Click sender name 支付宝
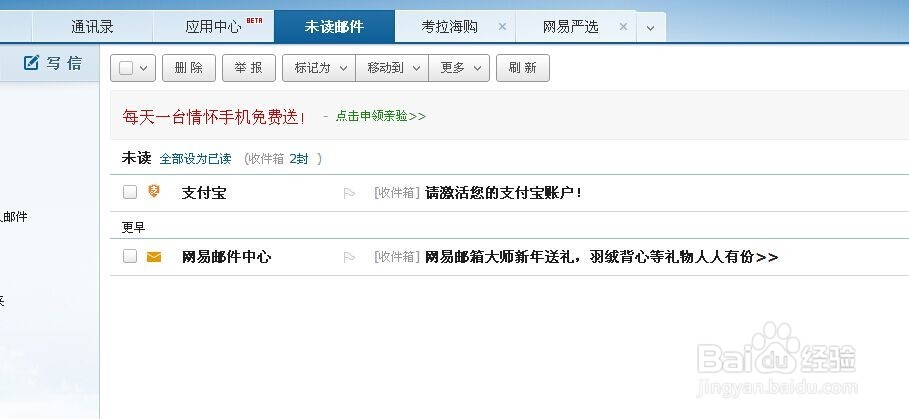The width and height of the screenshot is (909, 419). [203, 193]
